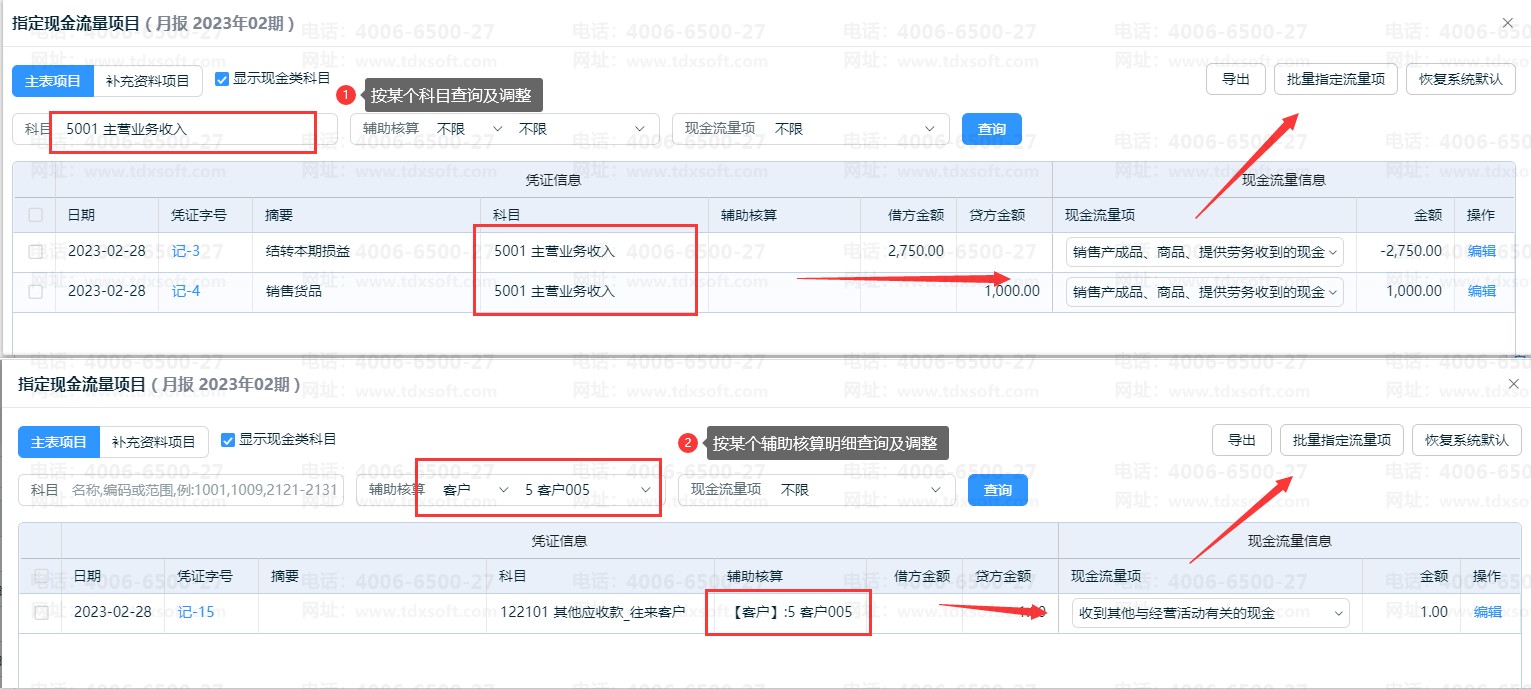Select all rows via upper table header checkbox

(36, 215)
